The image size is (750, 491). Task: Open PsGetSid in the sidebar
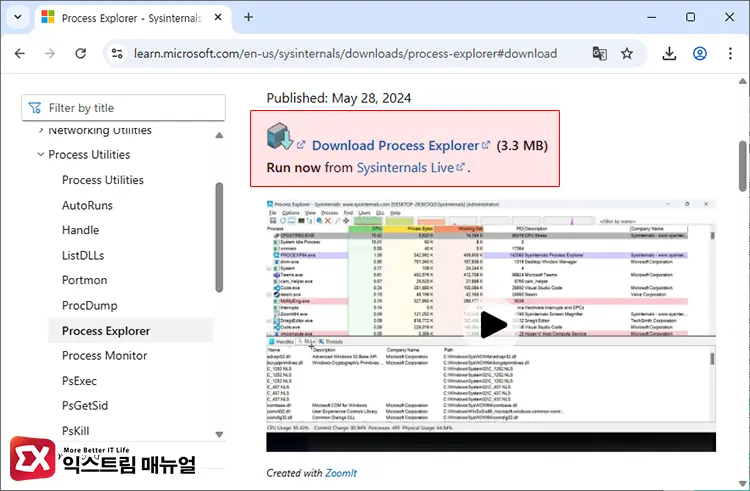pos(85,405)
